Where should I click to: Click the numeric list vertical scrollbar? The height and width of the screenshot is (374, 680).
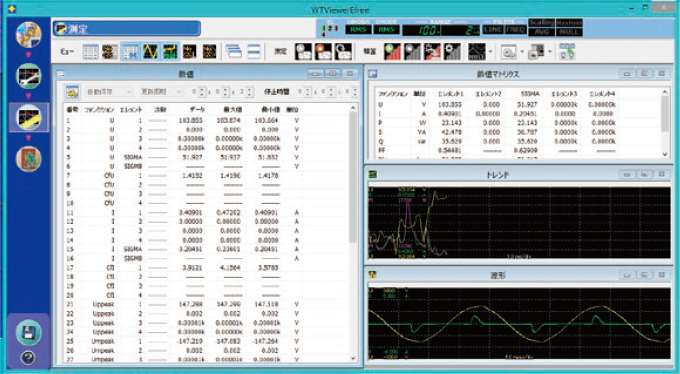[353, 233]
